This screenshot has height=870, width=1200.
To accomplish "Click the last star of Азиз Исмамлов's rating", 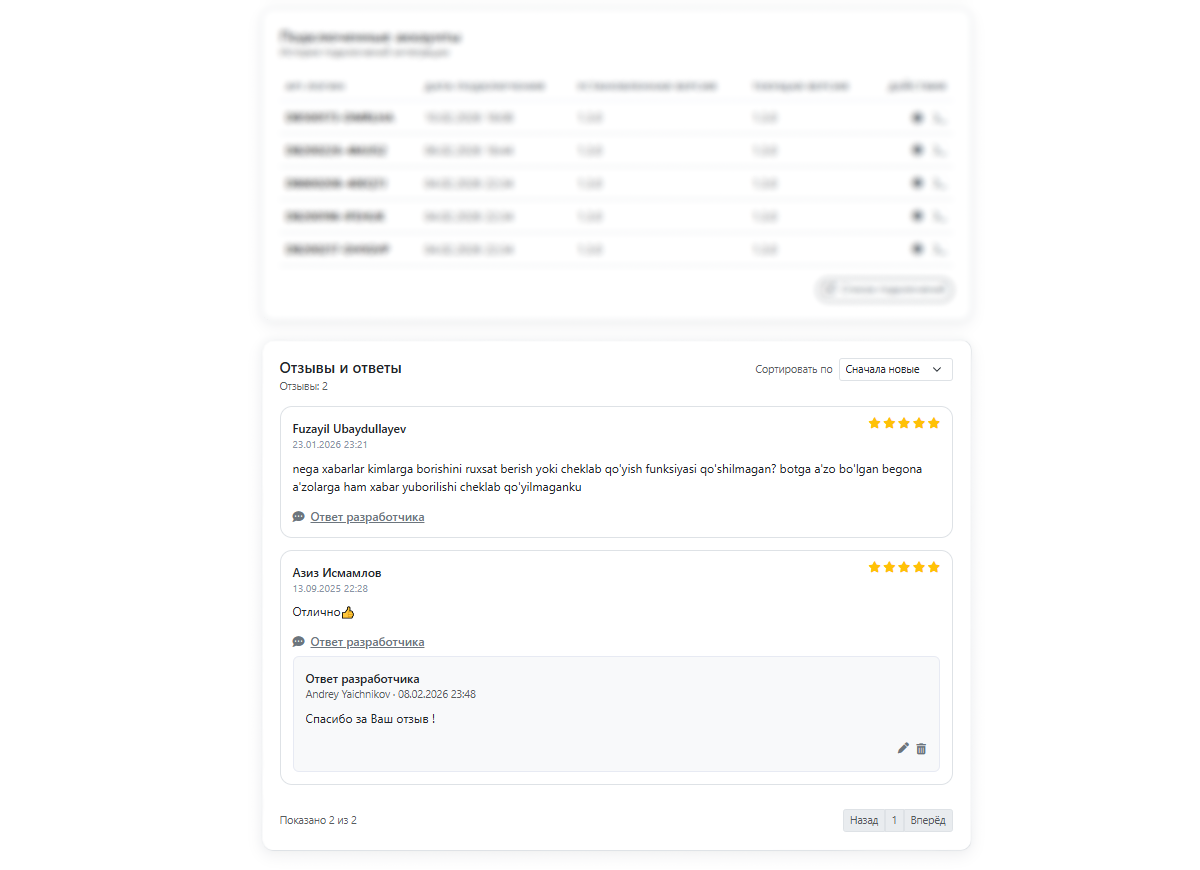I will click(934, 567).
